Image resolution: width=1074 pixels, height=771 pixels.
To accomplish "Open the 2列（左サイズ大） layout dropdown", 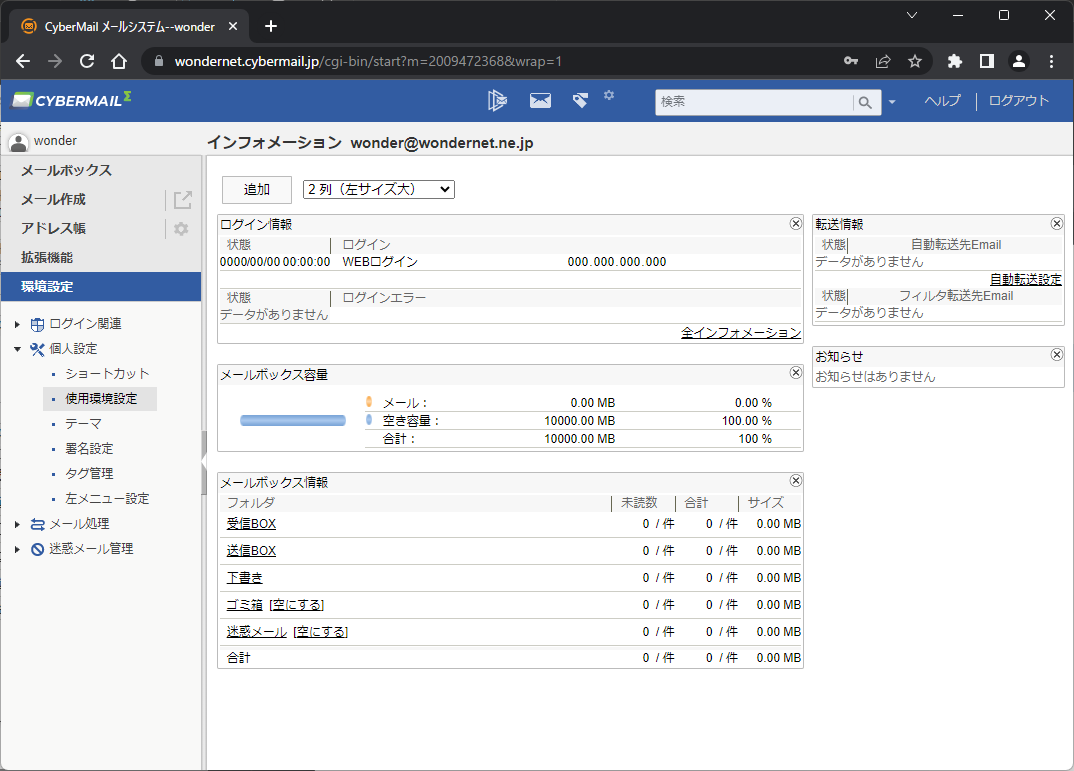I will coord(379,189).
